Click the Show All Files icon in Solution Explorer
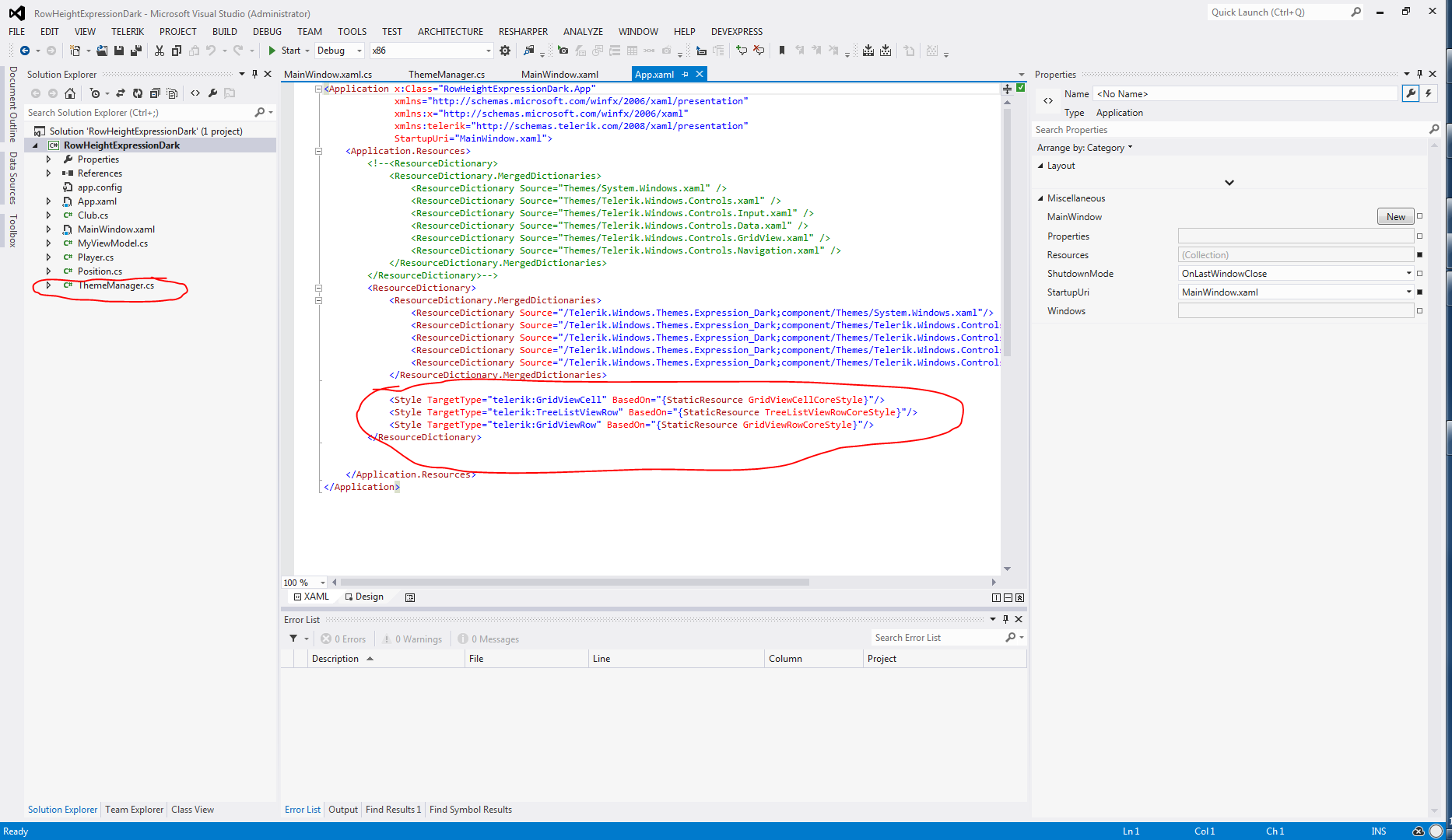Screen dimensions: 1452x840 point(172,93)
